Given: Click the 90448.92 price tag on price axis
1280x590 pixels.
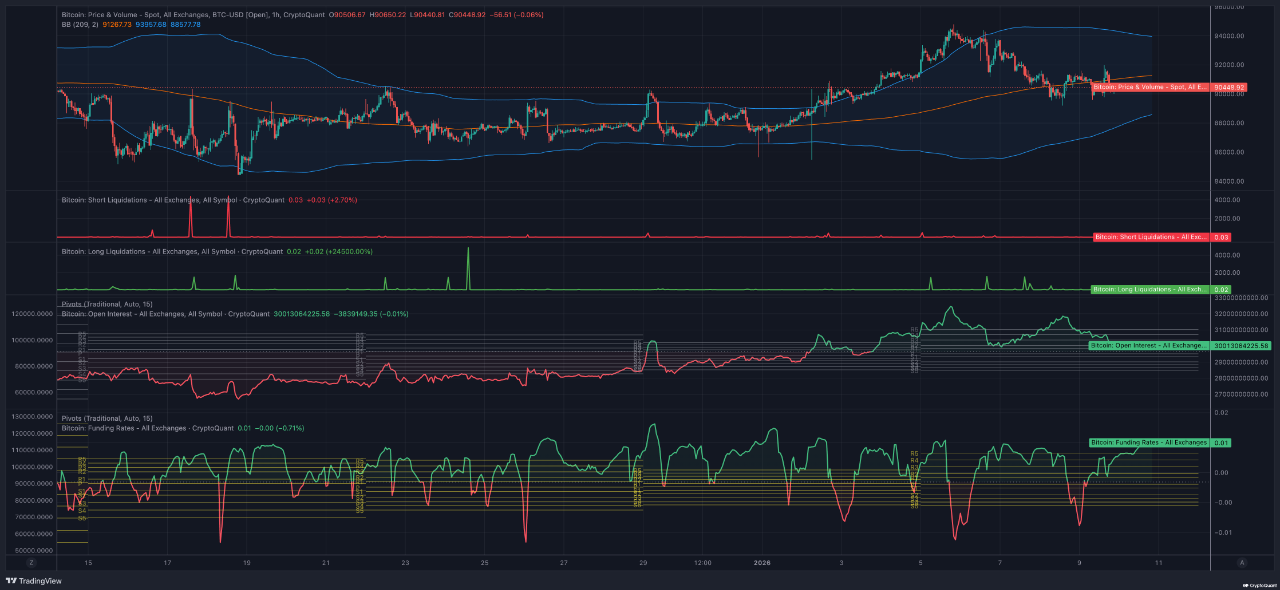Looking at the screenshot, I should (1228, 88).
